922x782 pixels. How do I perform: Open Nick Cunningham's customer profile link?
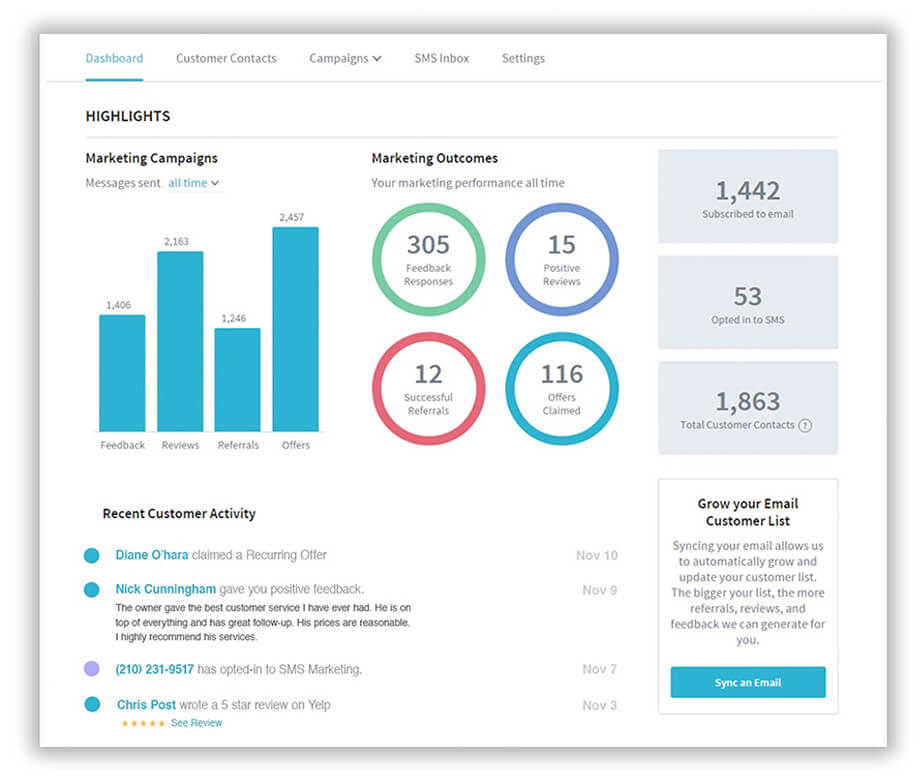click(x=165, y=589)
